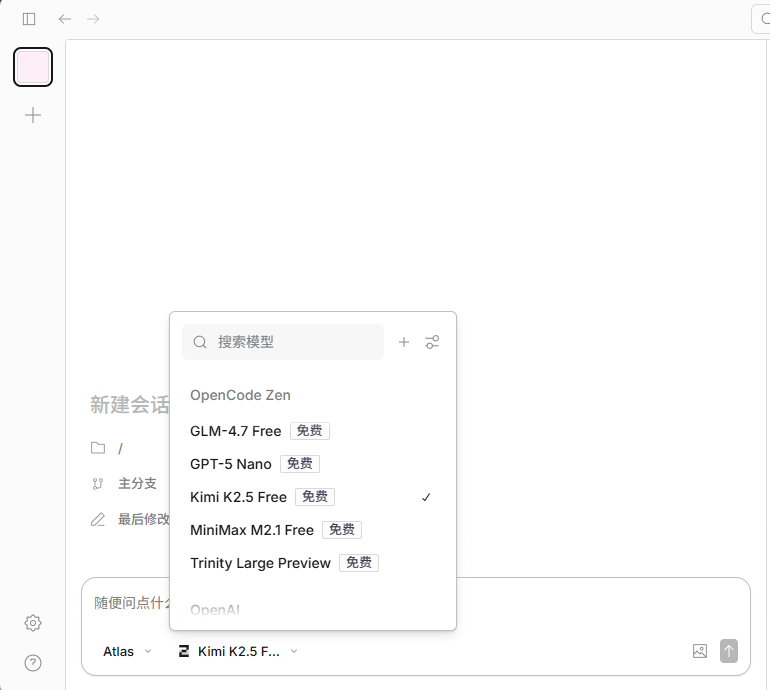The image size is (770, 690).
Task: Pick MiniMax M2.1 Free model
Action: pyautogui.click(x=312, y=529)
